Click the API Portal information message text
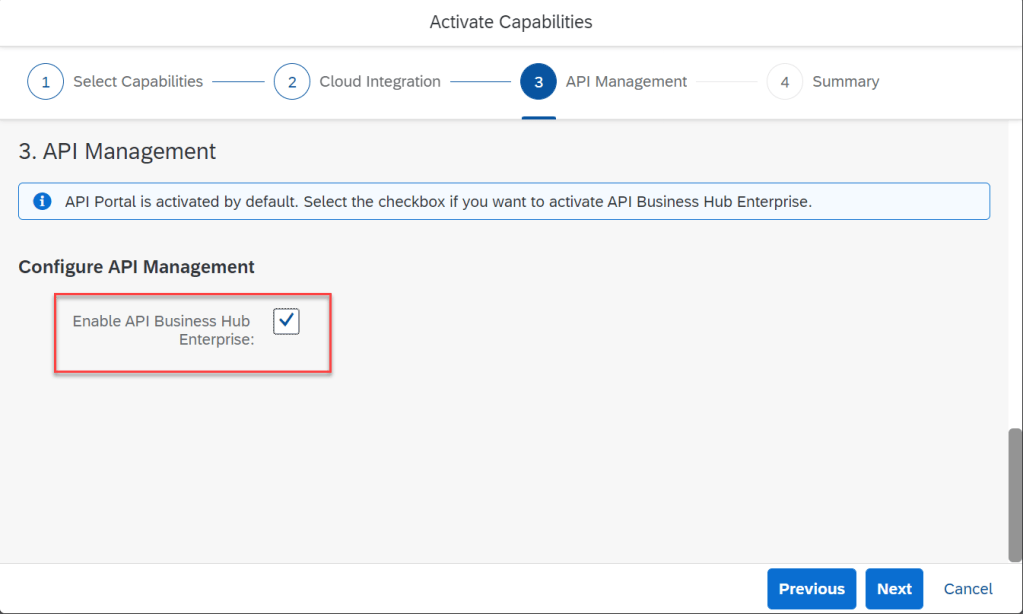The height and width of the screenshot is (614, 1023). [x=438, y=201]
